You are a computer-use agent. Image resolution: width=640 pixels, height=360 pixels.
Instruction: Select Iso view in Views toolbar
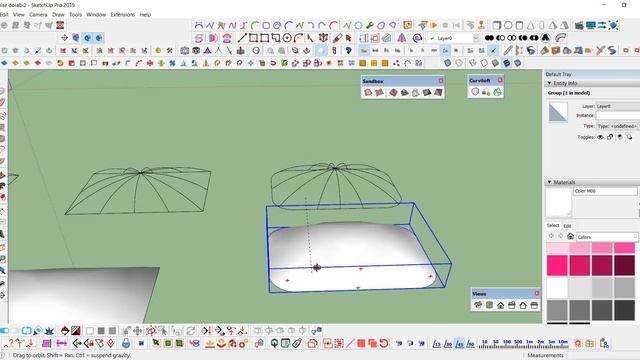(x=478, y=305)
